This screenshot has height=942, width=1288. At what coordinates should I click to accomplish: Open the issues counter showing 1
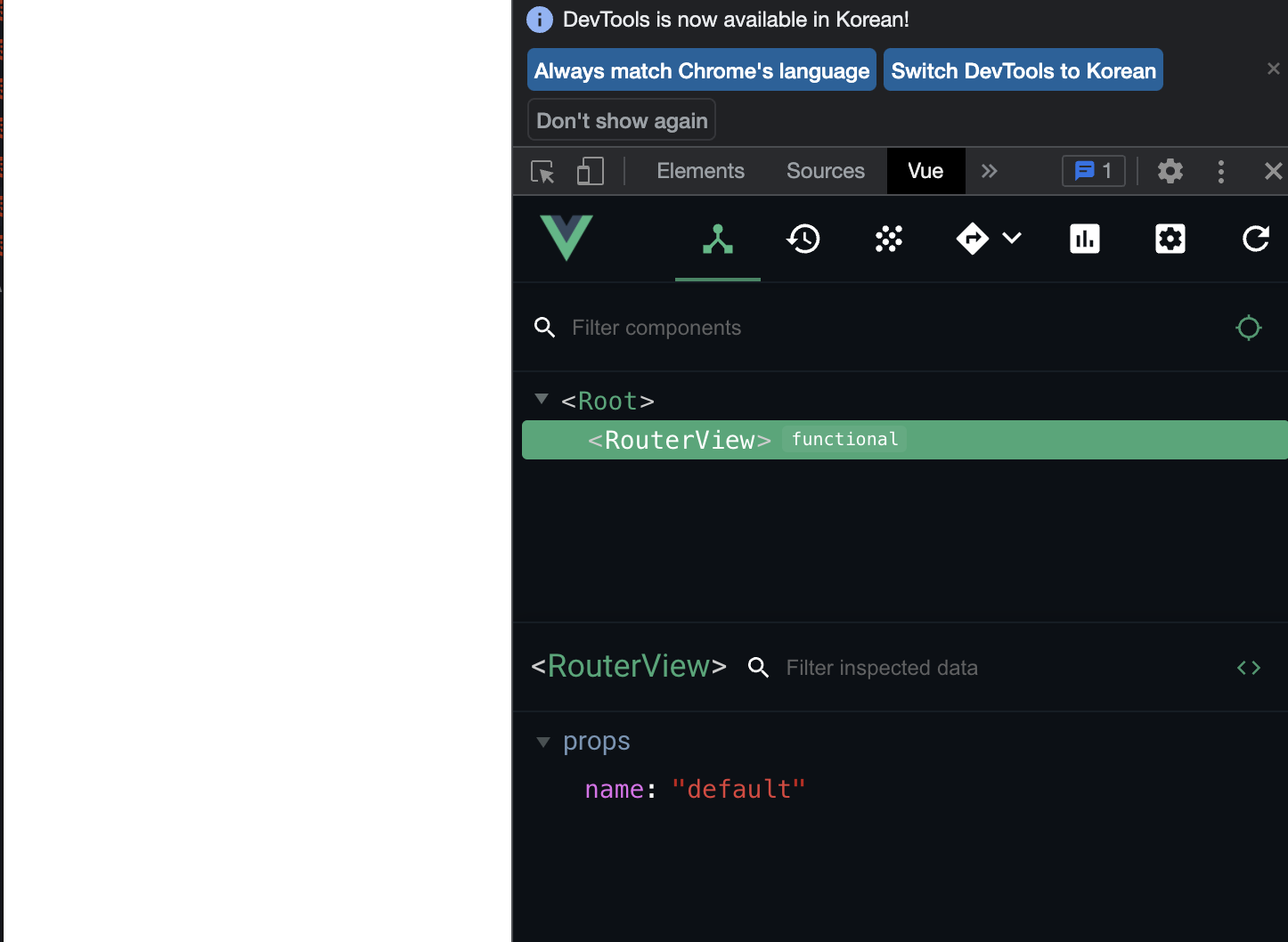[x=1094, y=171]
